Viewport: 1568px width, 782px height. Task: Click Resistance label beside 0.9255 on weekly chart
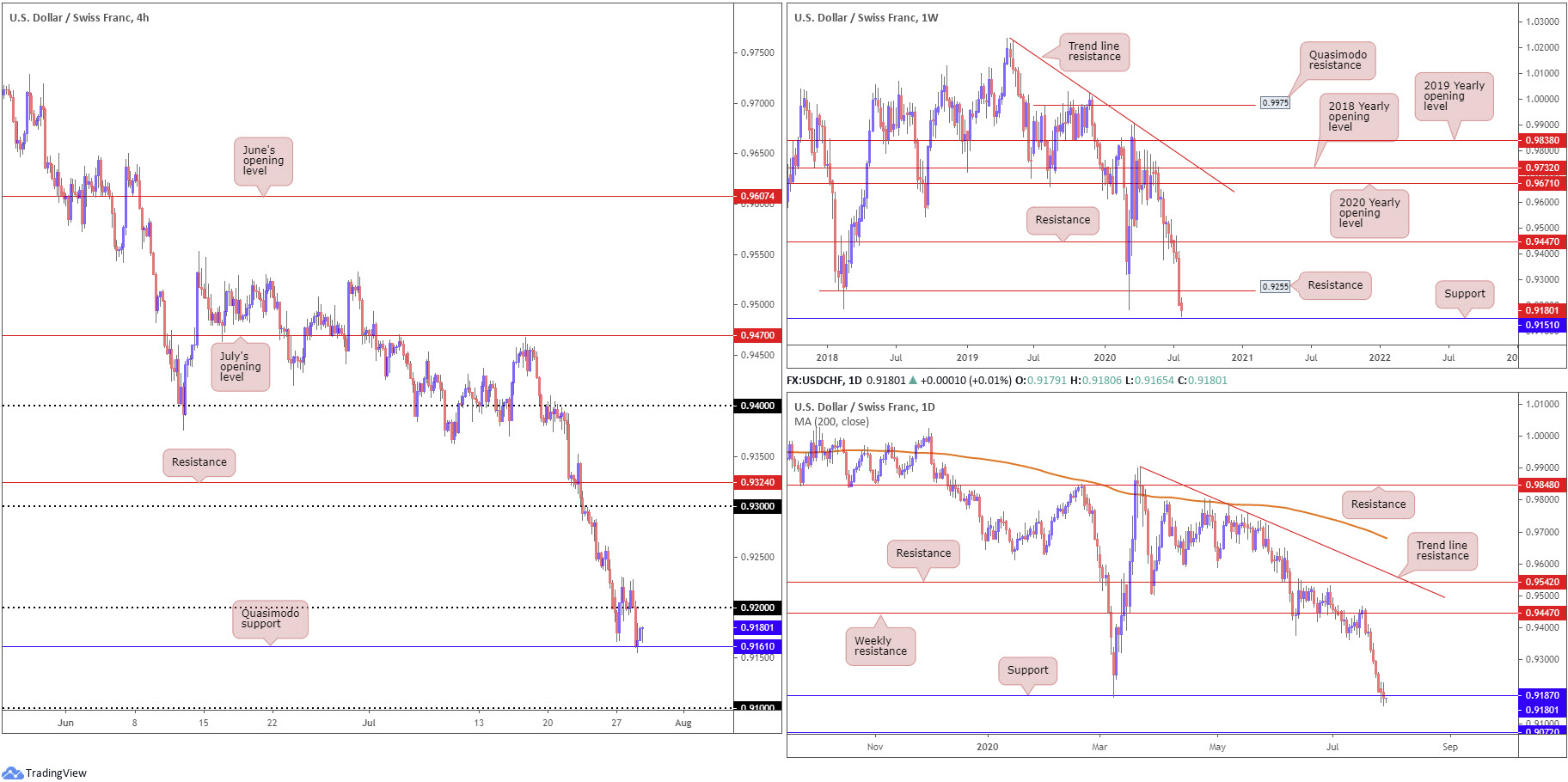[x=1335, y=285]
